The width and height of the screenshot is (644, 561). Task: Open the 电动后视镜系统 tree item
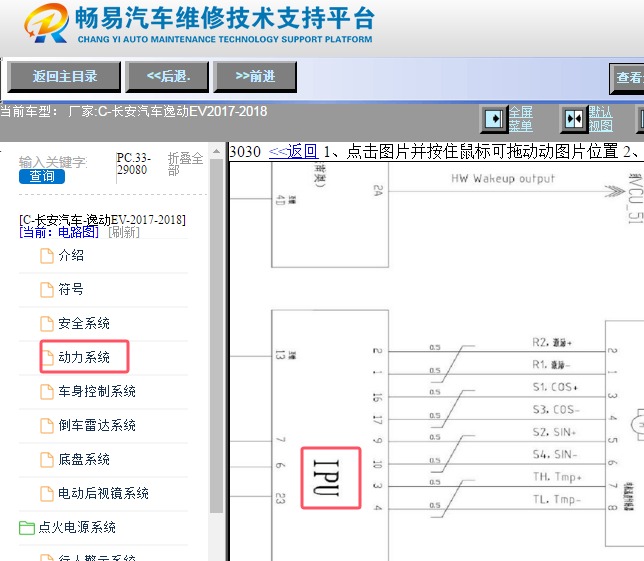coord(103,493)
